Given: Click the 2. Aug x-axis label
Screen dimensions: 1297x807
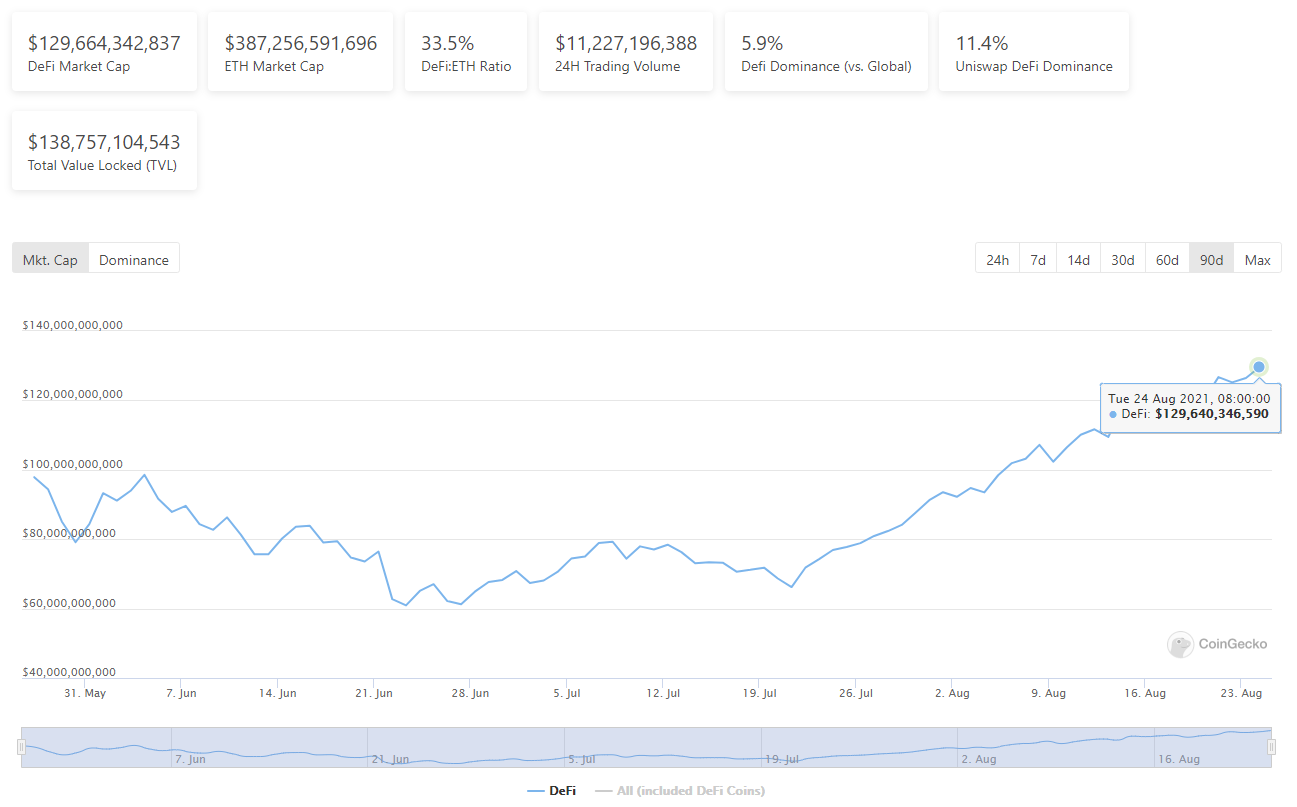Looking at the screenshot, I should pyautogui.click(x=951, y=693).
